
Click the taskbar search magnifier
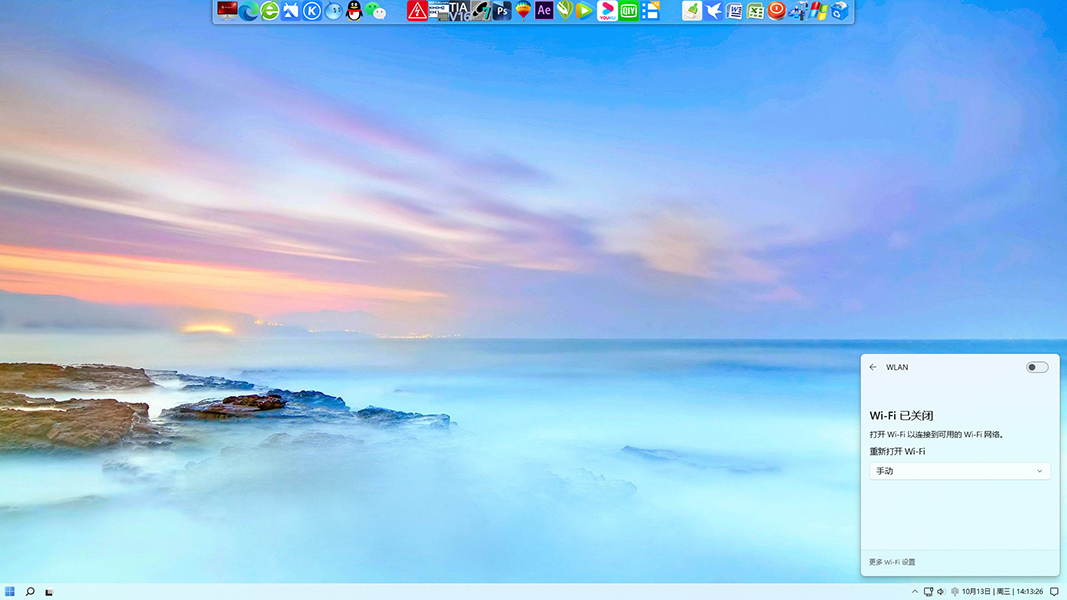coord(30,592)
